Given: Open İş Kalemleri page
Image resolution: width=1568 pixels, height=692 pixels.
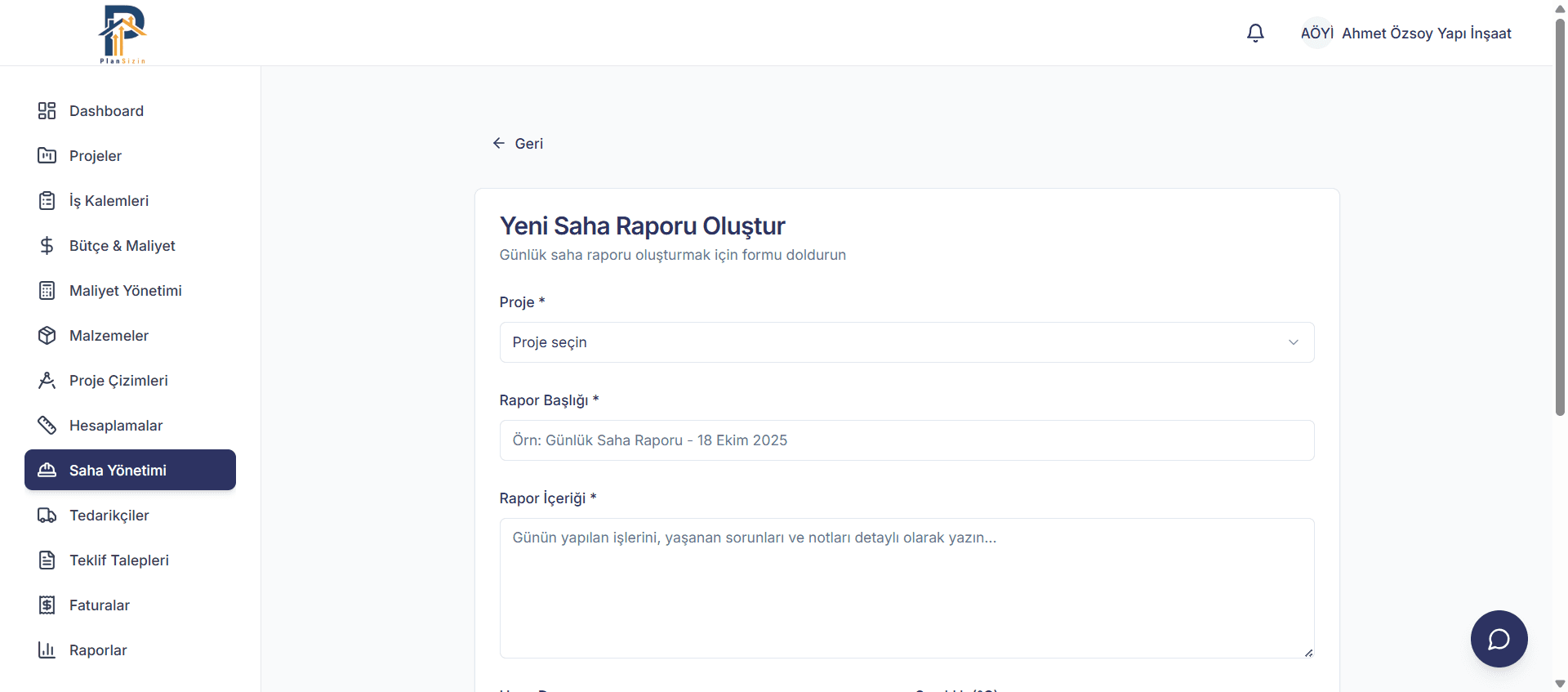Looking at the screenshot, I should click(x=130, y=201).
